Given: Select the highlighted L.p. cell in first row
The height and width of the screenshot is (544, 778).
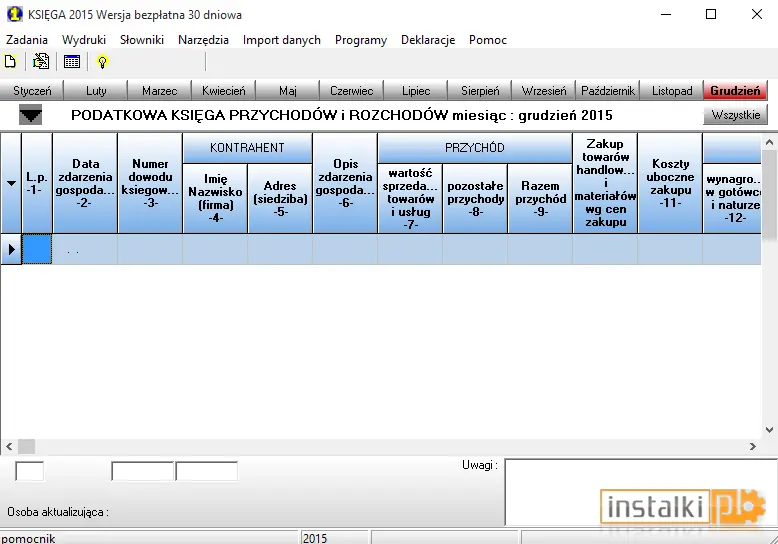Looking at the screenshot, I should coord(37,249).
